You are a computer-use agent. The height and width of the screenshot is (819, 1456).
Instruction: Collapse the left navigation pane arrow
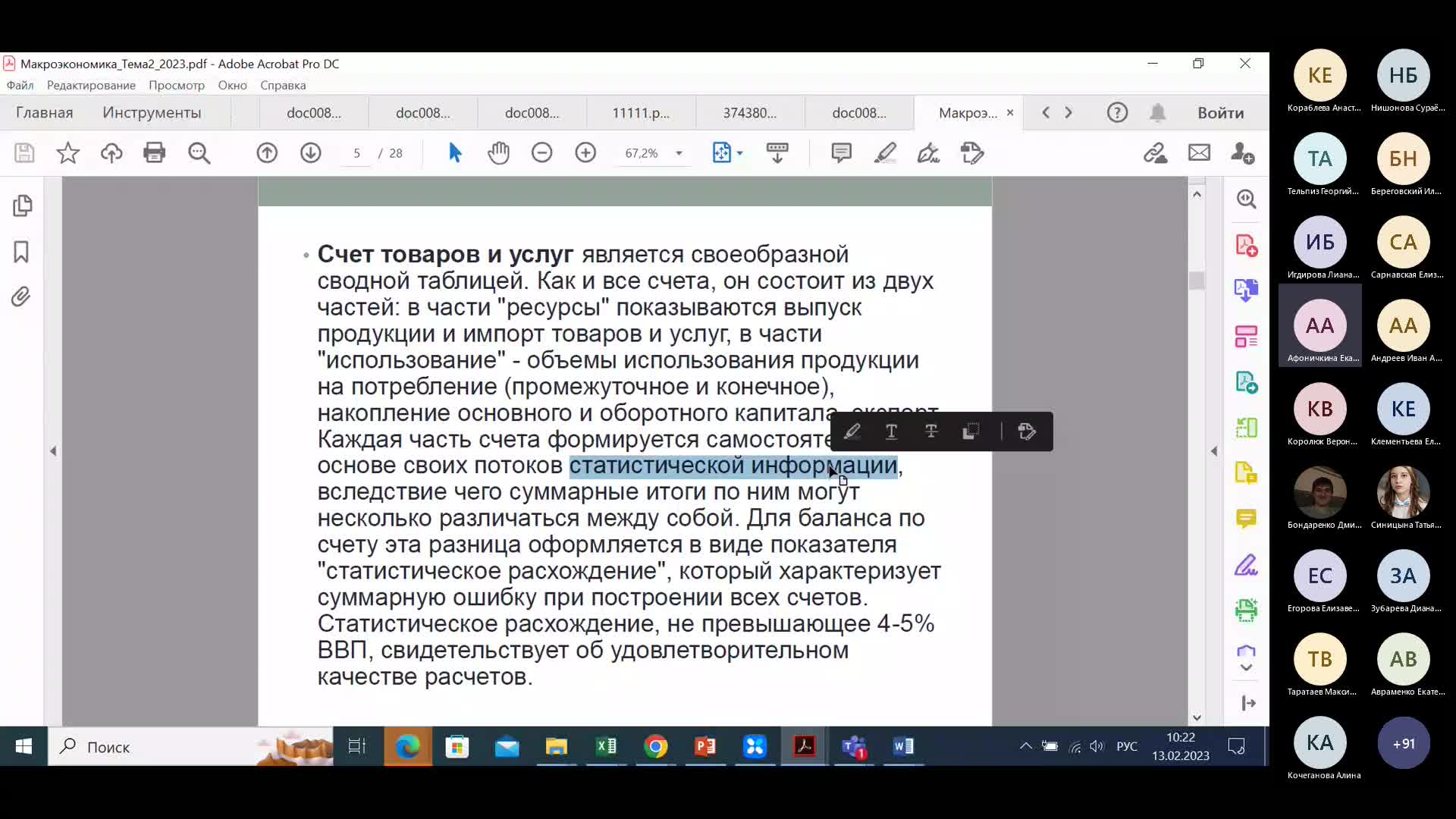(x=53, y=451)
